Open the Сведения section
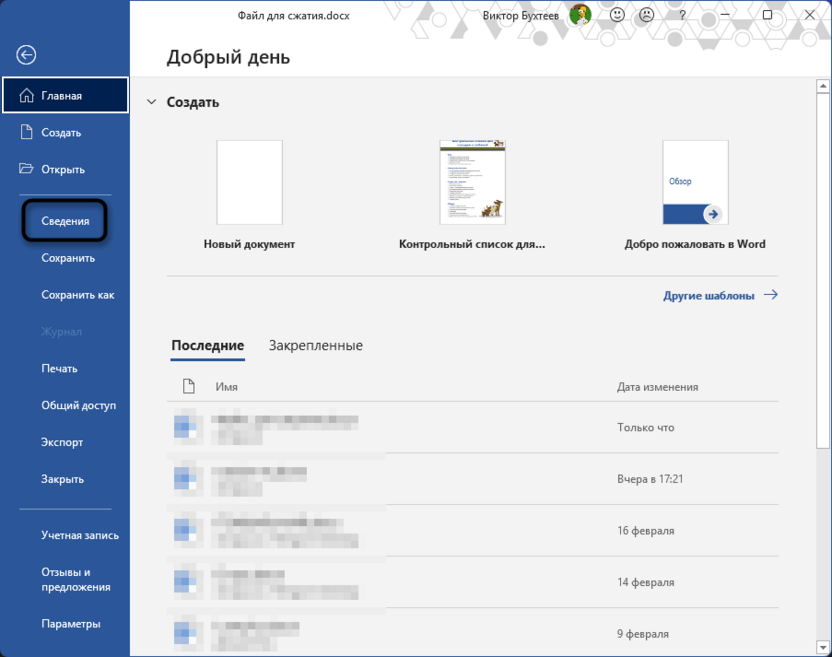Image resolution: width=832 pixels, height=657 pixels. 64,220
